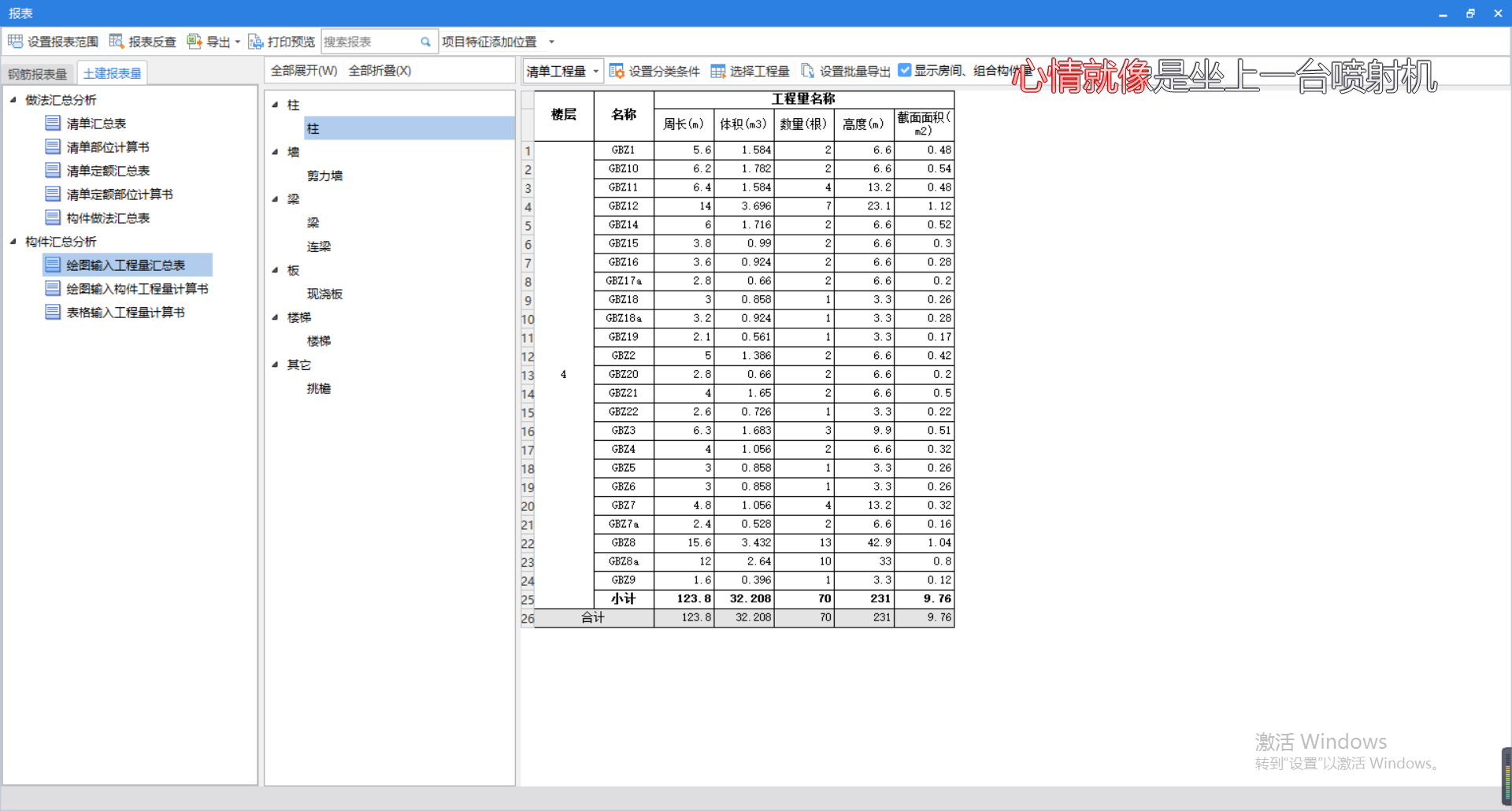1512x811 pixels.
Task: Switch to the 土建报表量 tab
Action: pos(112,73)
